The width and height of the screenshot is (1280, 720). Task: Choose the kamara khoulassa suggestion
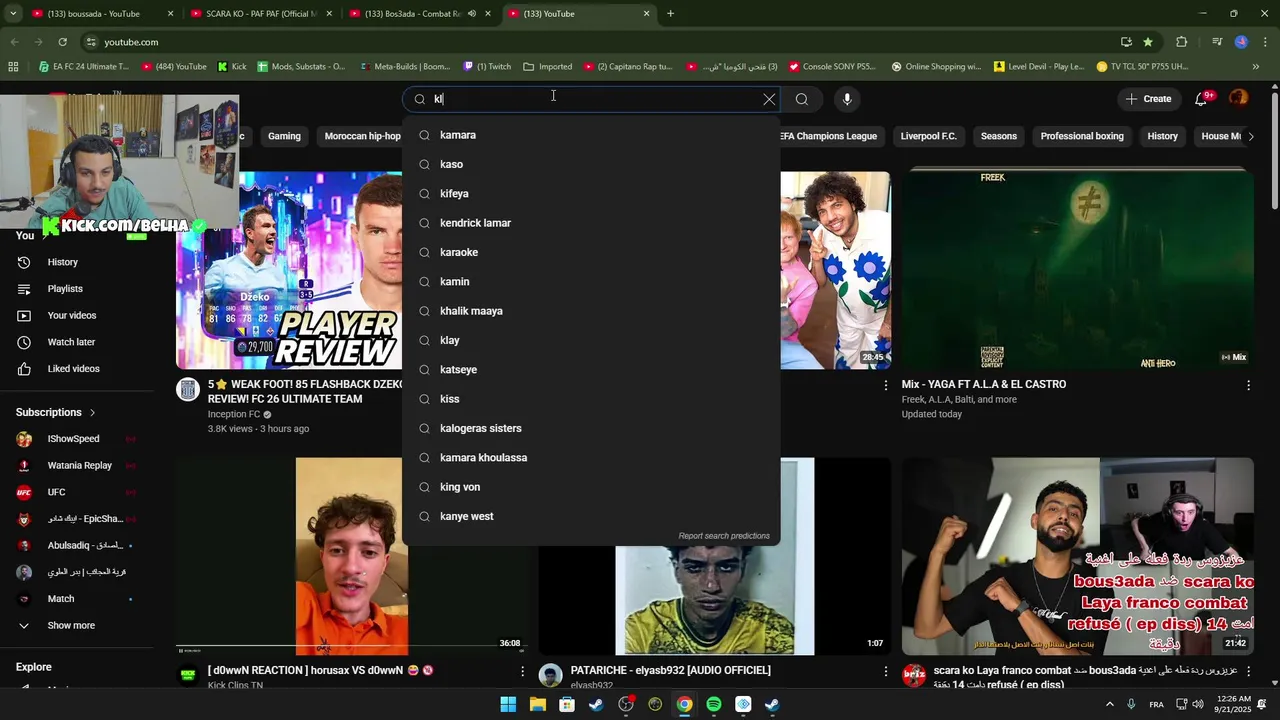[x=591, y=458]
